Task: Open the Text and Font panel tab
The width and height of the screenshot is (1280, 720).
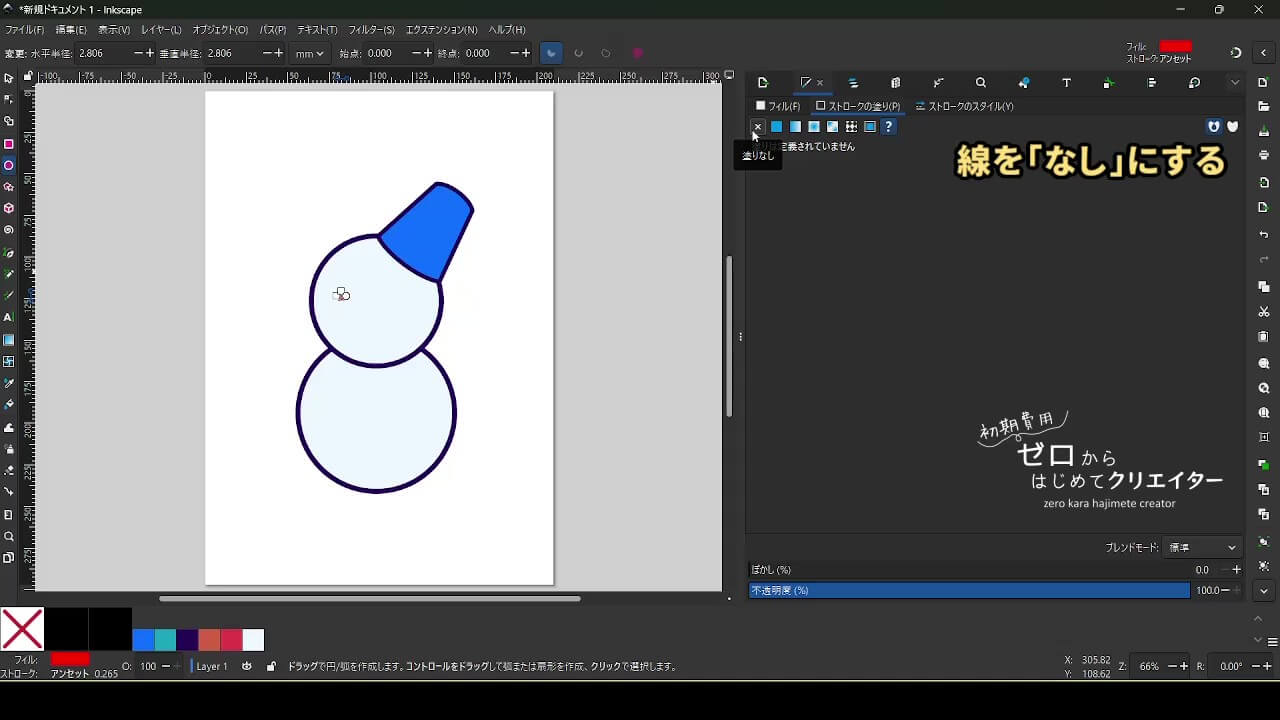Action: click(1066, 83)
